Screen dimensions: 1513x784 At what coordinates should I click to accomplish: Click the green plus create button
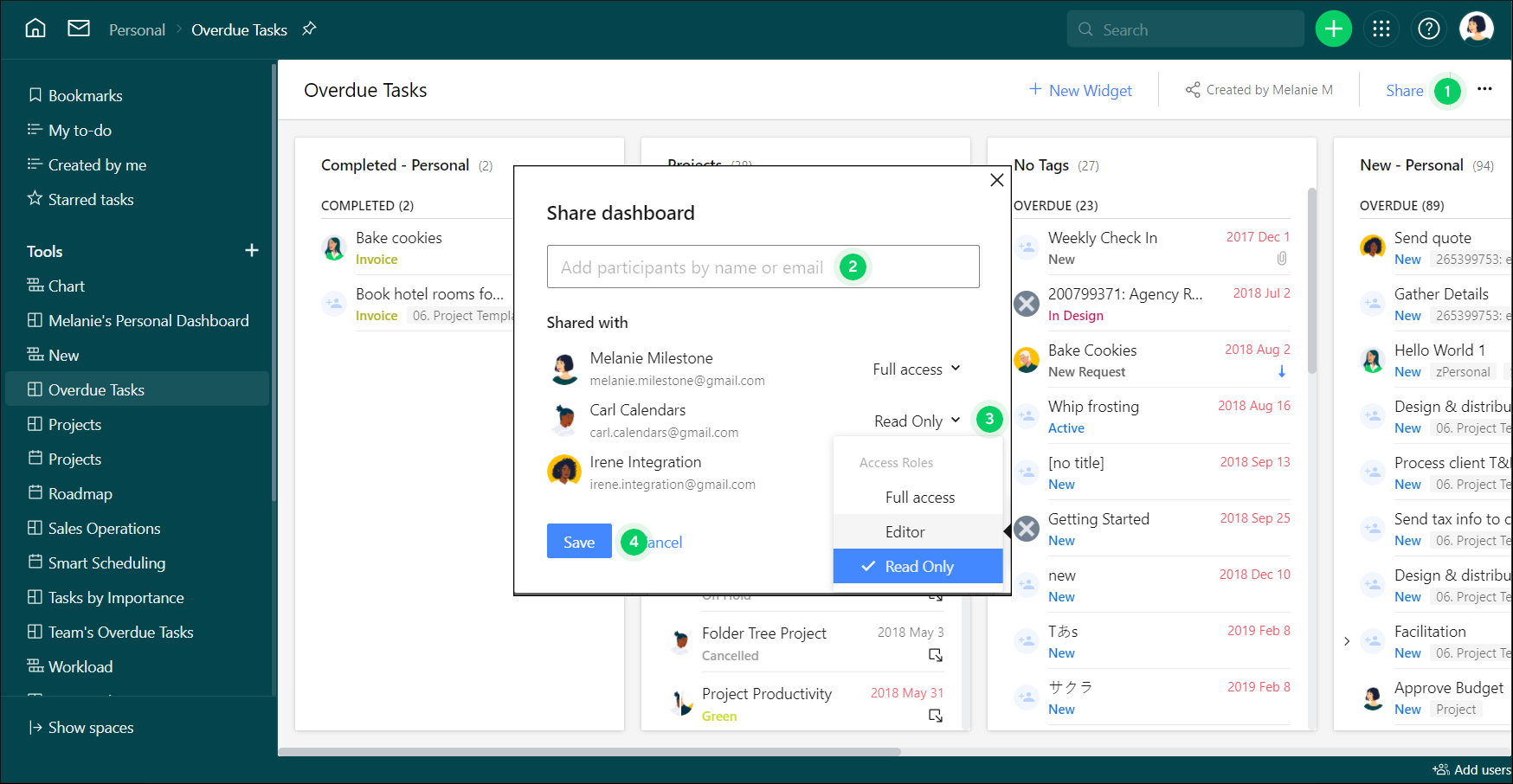pos(1333,29)
